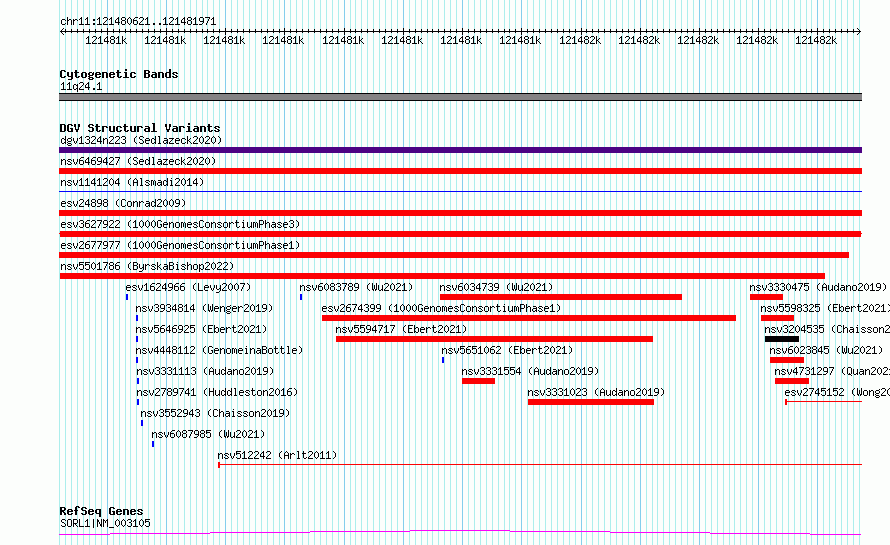890x545 pixels.
Task: Click the esv24898 (Conrad2009) label
Action: tap(123, 203)
